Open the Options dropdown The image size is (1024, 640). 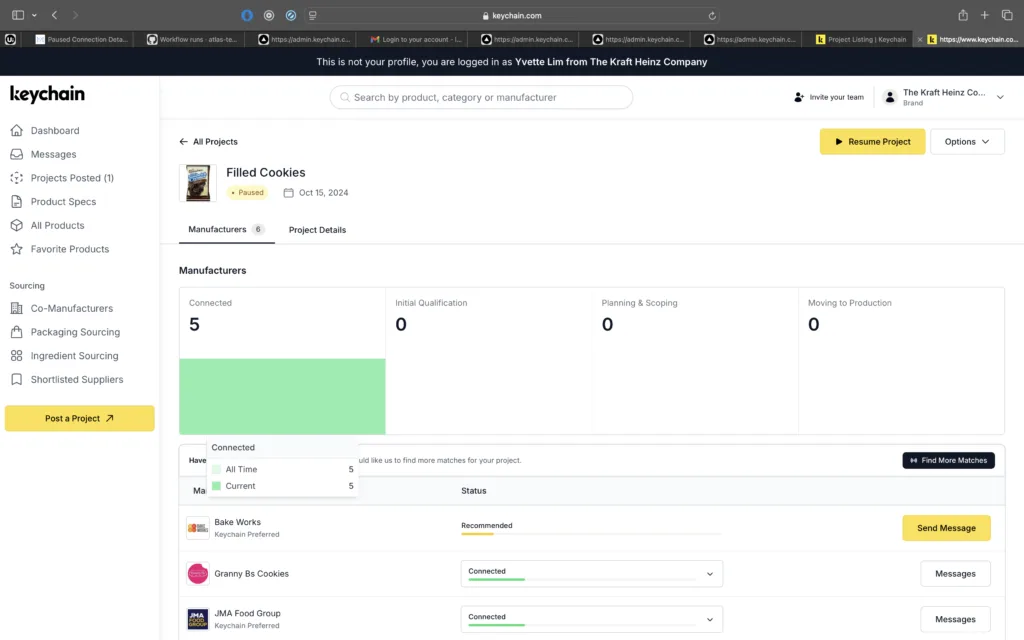pos(967,142)
